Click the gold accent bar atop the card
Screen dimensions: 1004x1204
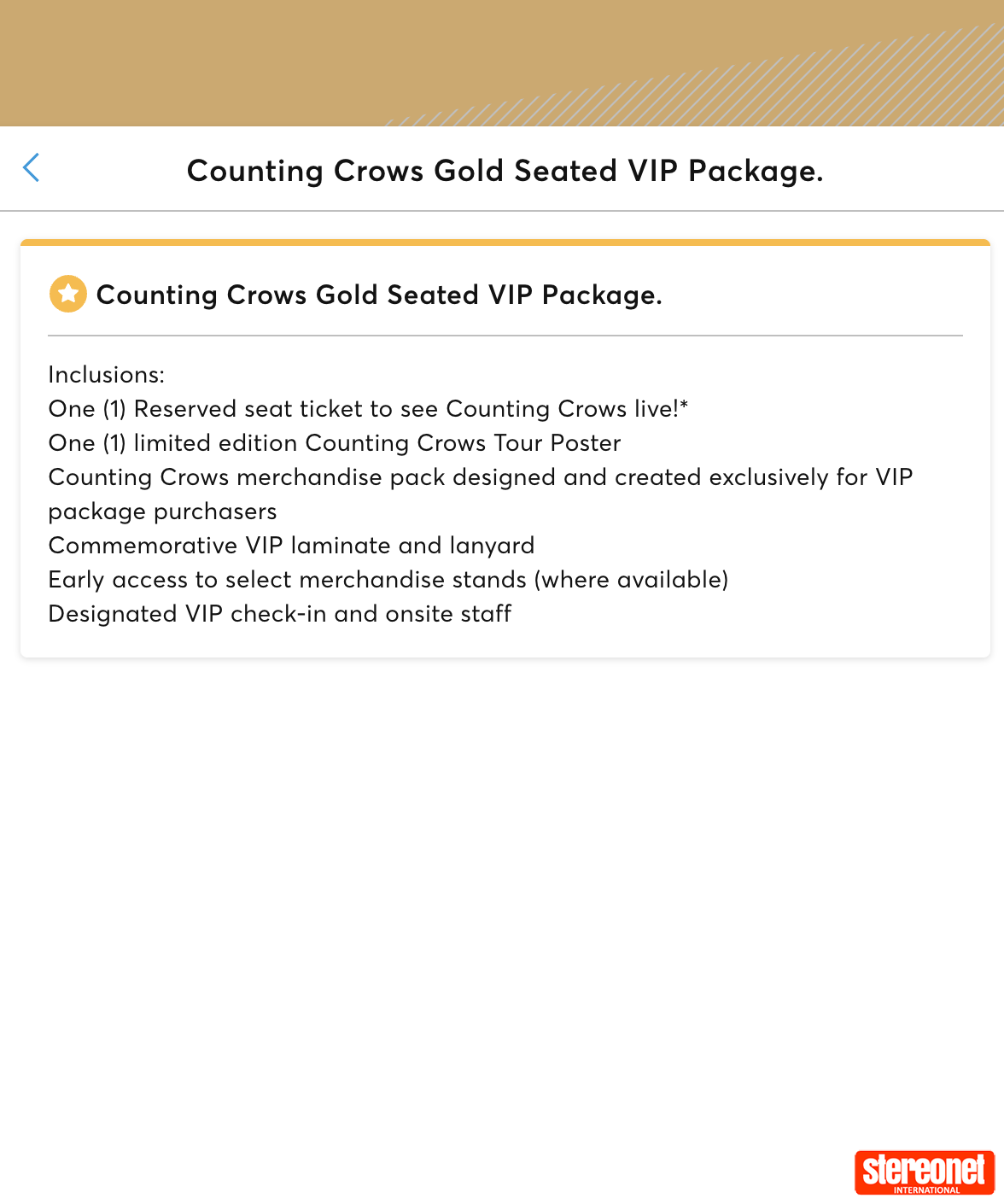point(504,243)
